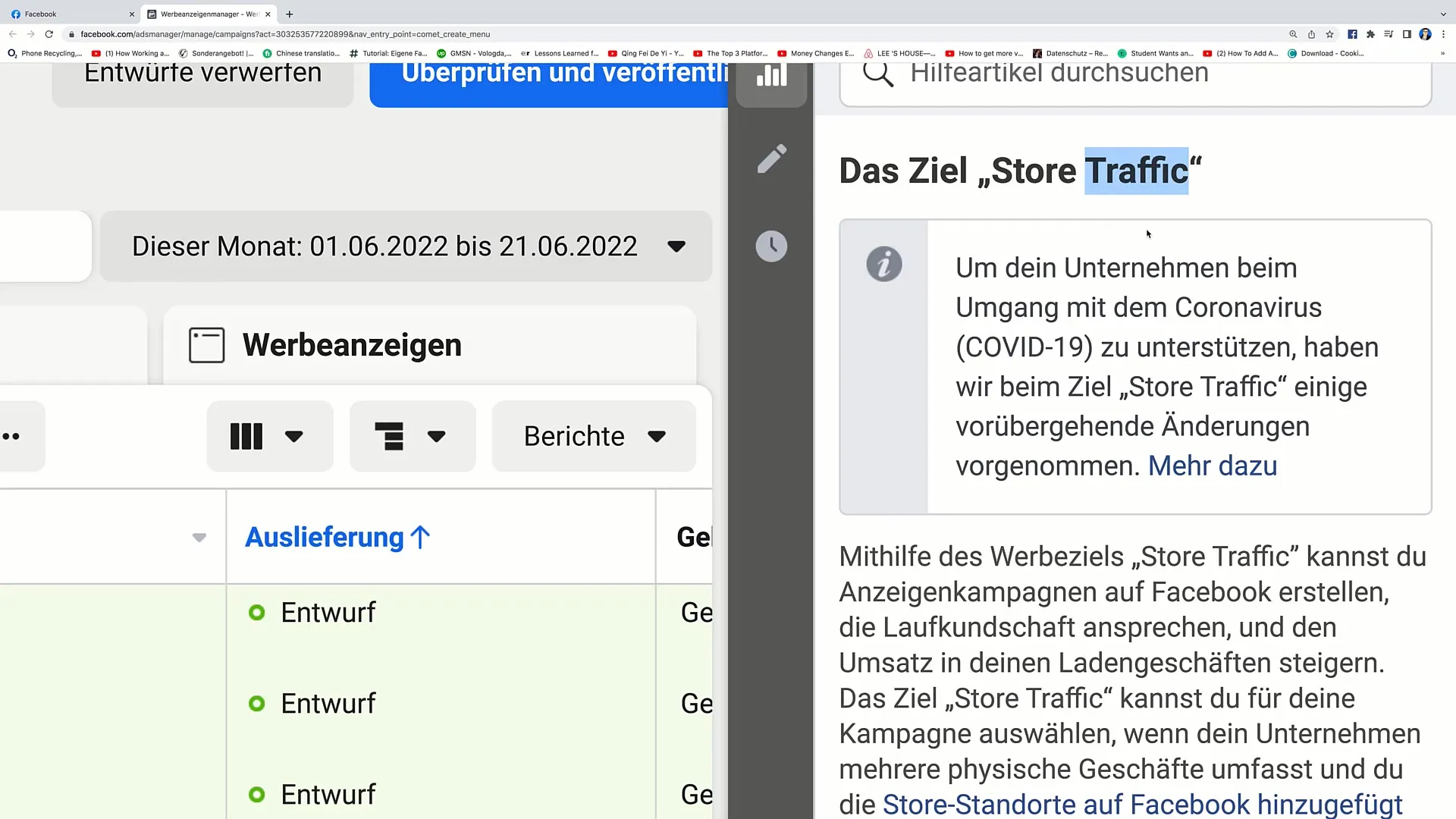The height and width of the screenshot is (819, 1456).
Task: Open Phone Recycling bookmark
Action: (x=45, y=54)
